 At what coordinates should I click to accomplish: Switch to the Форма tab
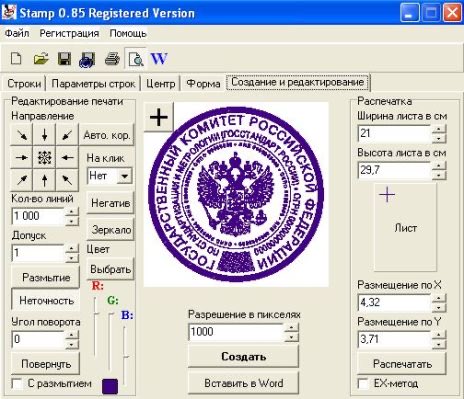(203, 83)
